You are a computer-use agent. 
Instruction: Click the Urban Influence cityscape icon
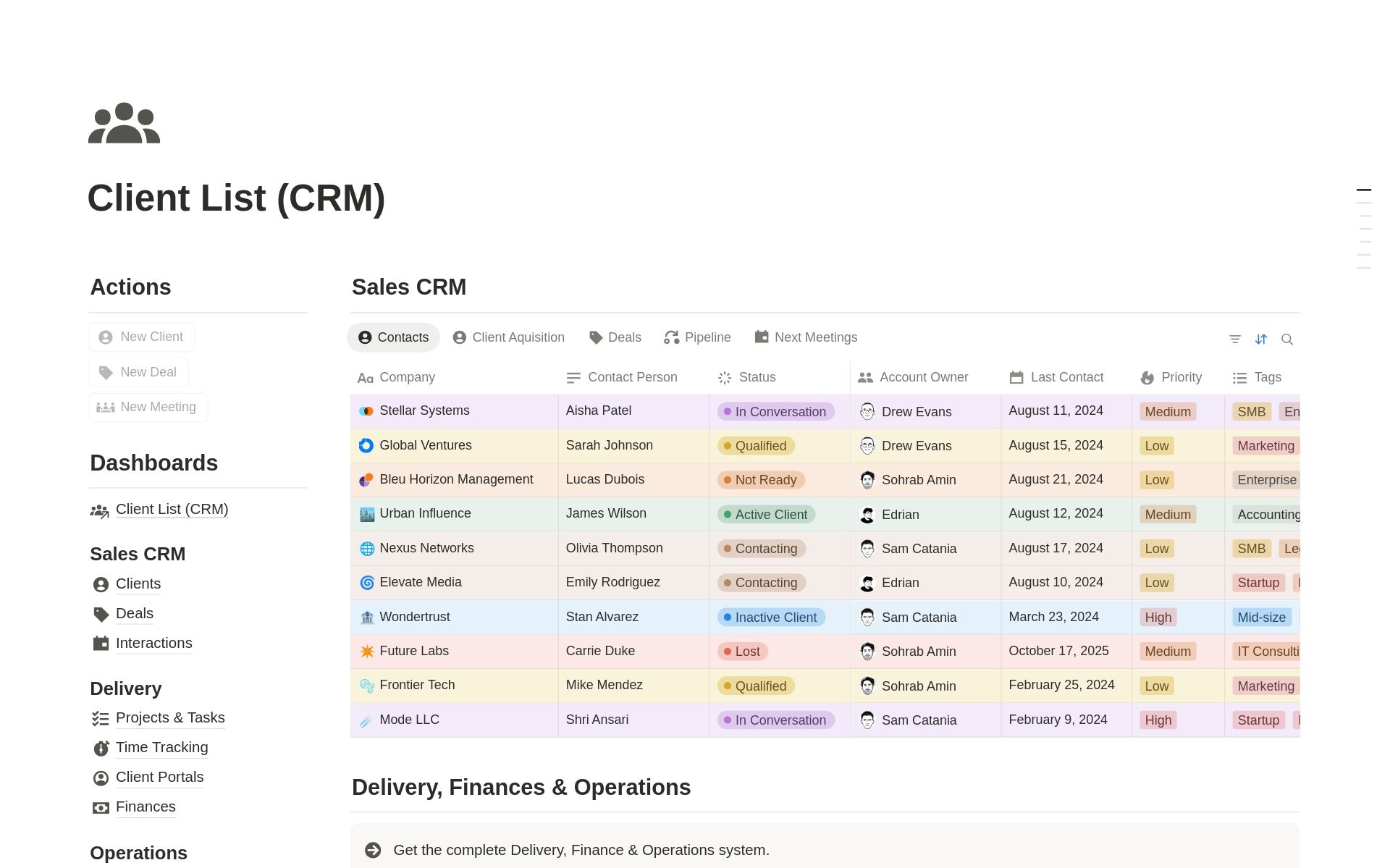pos(366,514)
